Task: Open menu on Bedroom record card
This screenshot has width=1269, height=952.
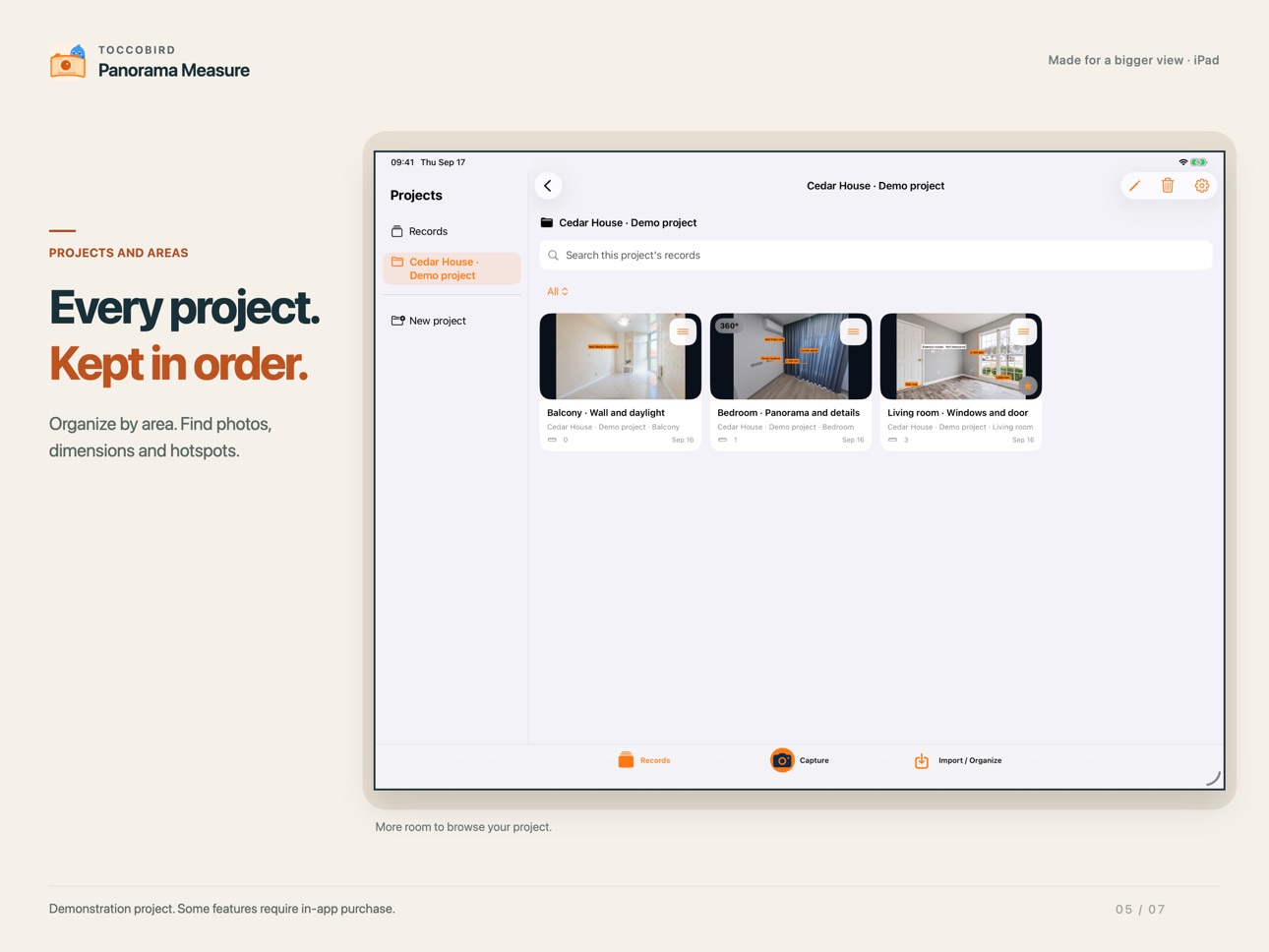Action: (853, 331)
